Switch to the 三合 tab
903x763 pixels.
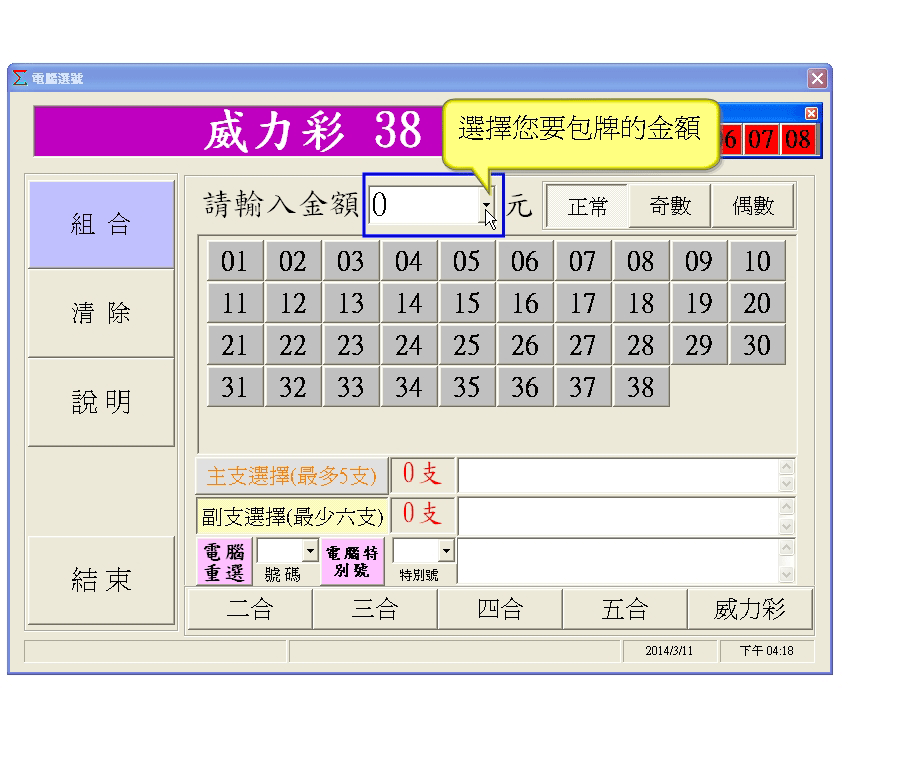[x=375, y=609]
